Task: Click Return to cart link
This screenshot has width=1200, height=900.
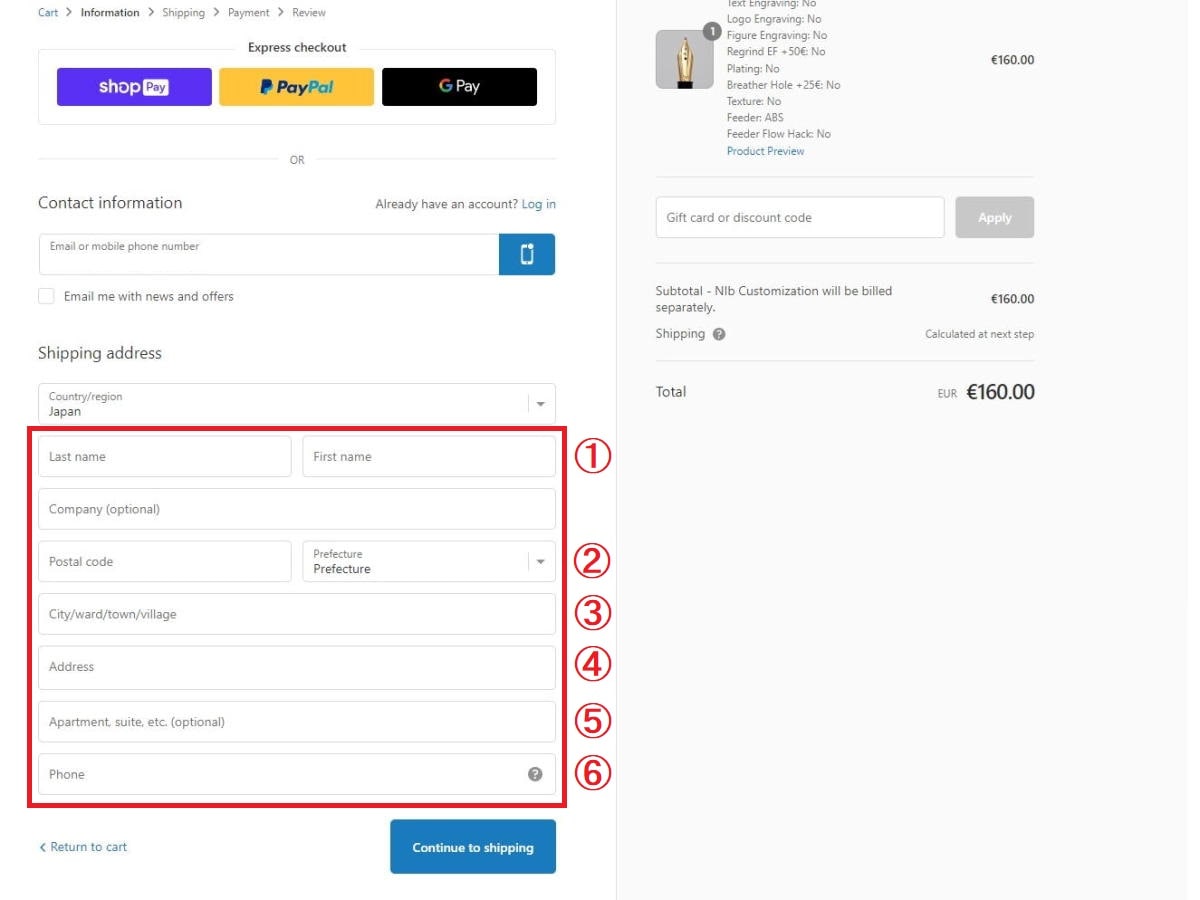Action: (x=83, y=847)
